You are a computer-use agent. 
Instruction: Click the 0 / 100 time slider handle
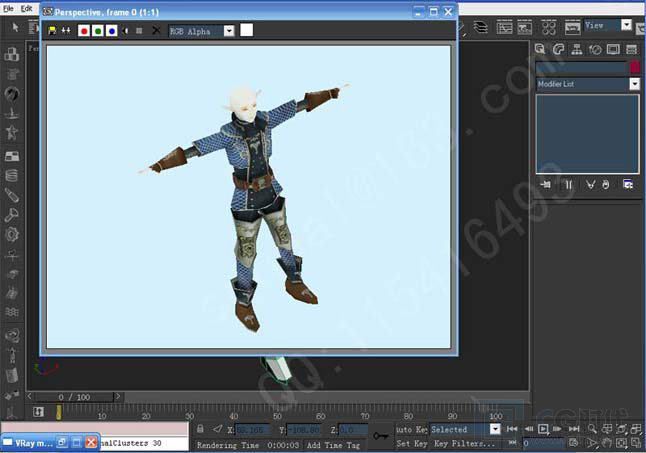point(74,397)
